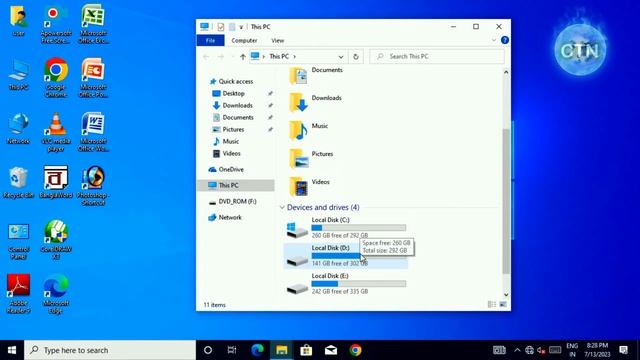Select the Local Disk (C:) drive

(346, 228)
